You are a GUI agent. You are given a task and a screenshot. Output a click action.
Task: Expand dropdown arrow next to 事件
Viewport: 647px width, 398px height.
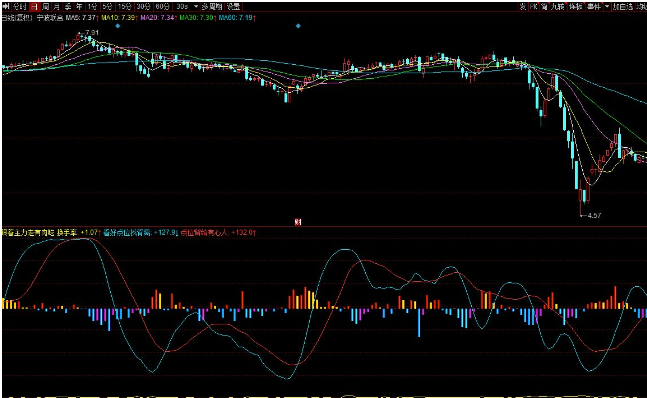(607, 7)
